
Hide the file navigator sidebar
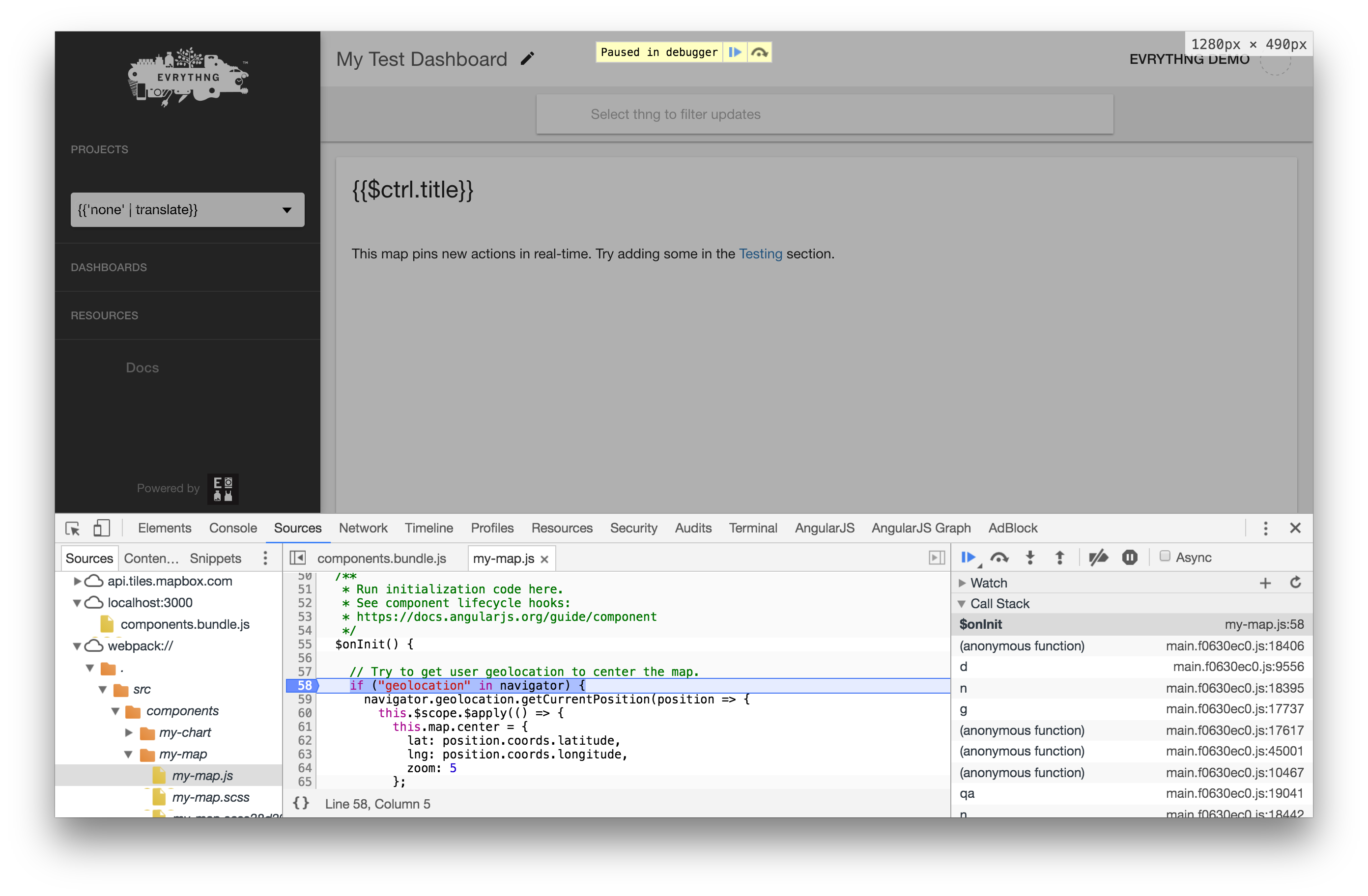[x=297, y=558]
